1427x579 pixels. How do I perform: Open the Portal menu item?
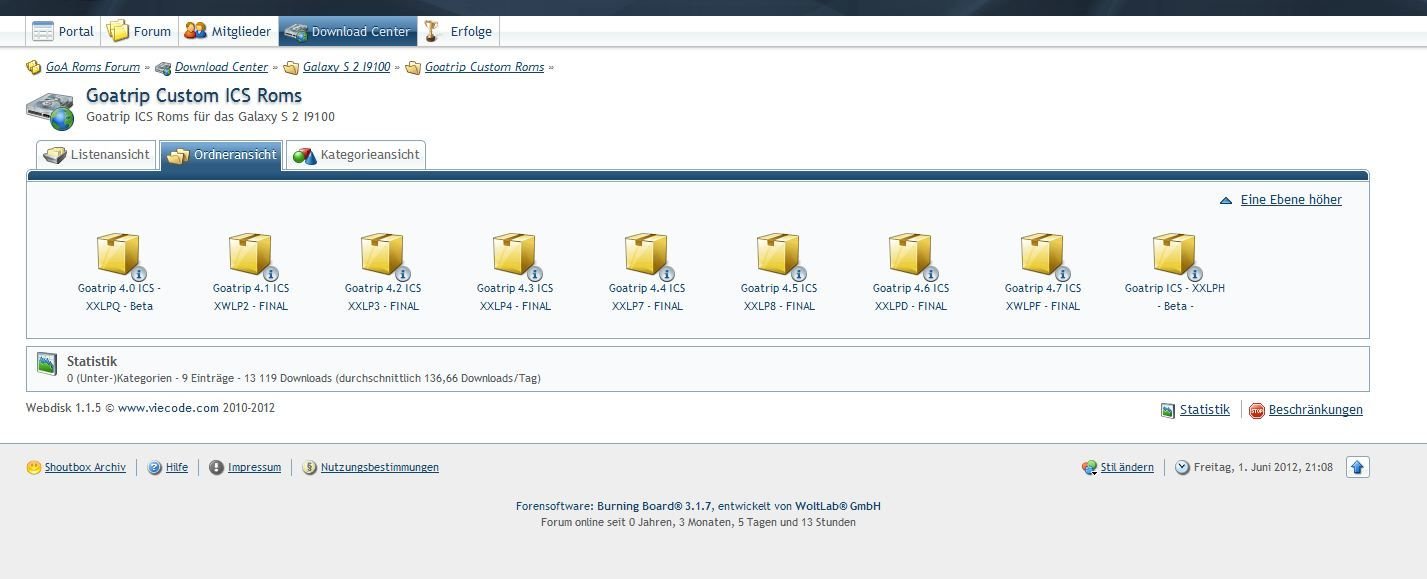tap(63, 31)
